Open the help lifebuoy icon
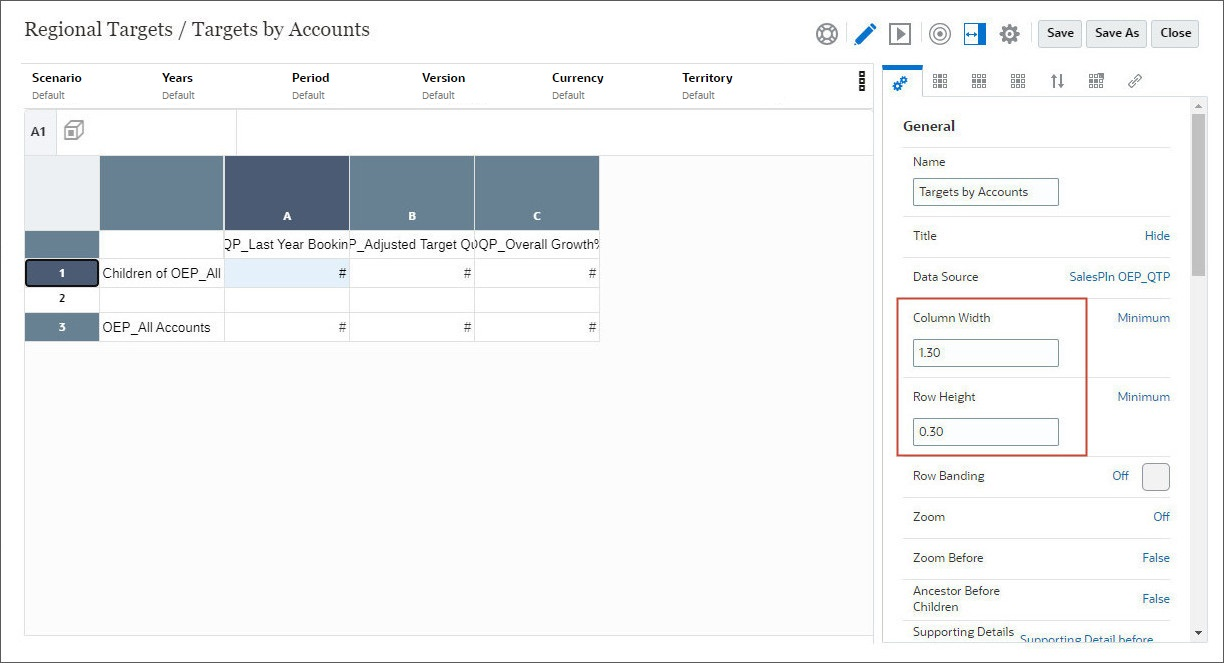This screenshot has height=663, width=1224. [826, 34]
